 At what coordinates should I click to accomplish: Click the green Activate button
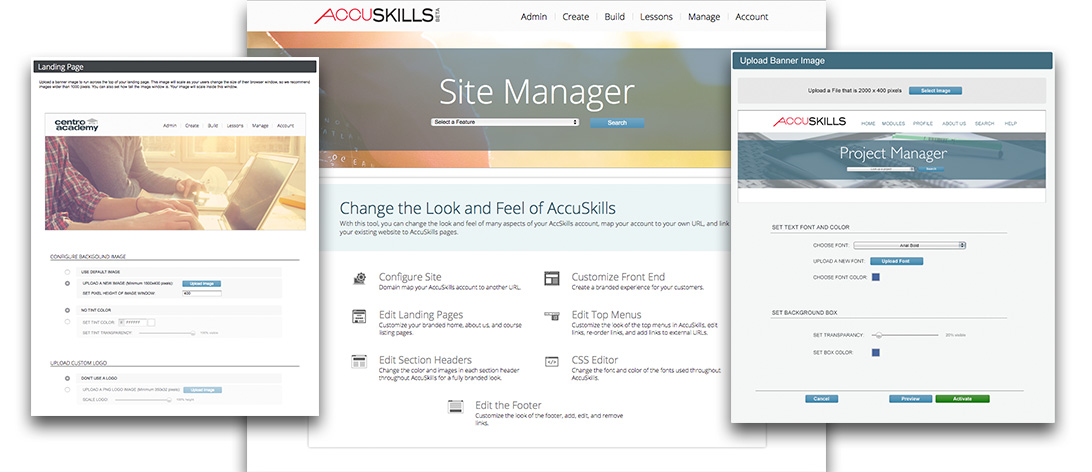click(x=962, y=398)
